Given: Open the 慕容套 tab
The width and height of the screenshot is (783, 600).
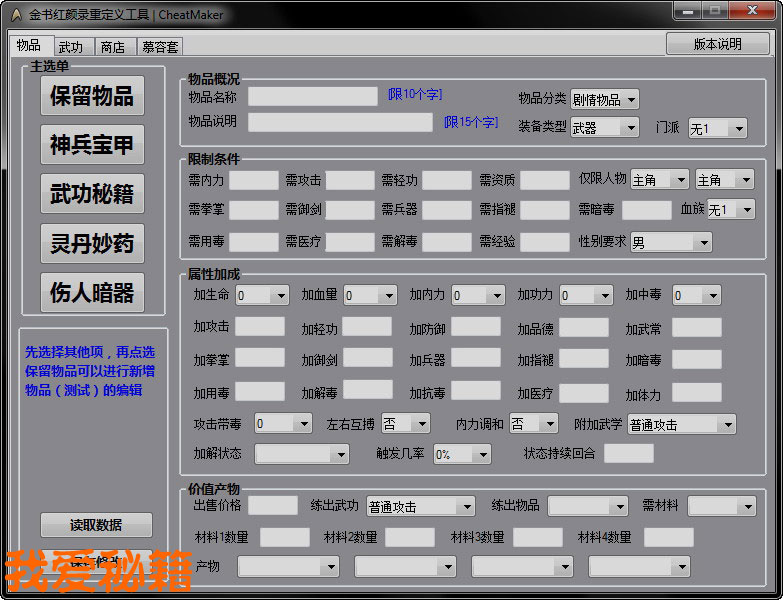Looking at the screenshot, I should pos(160,47).
